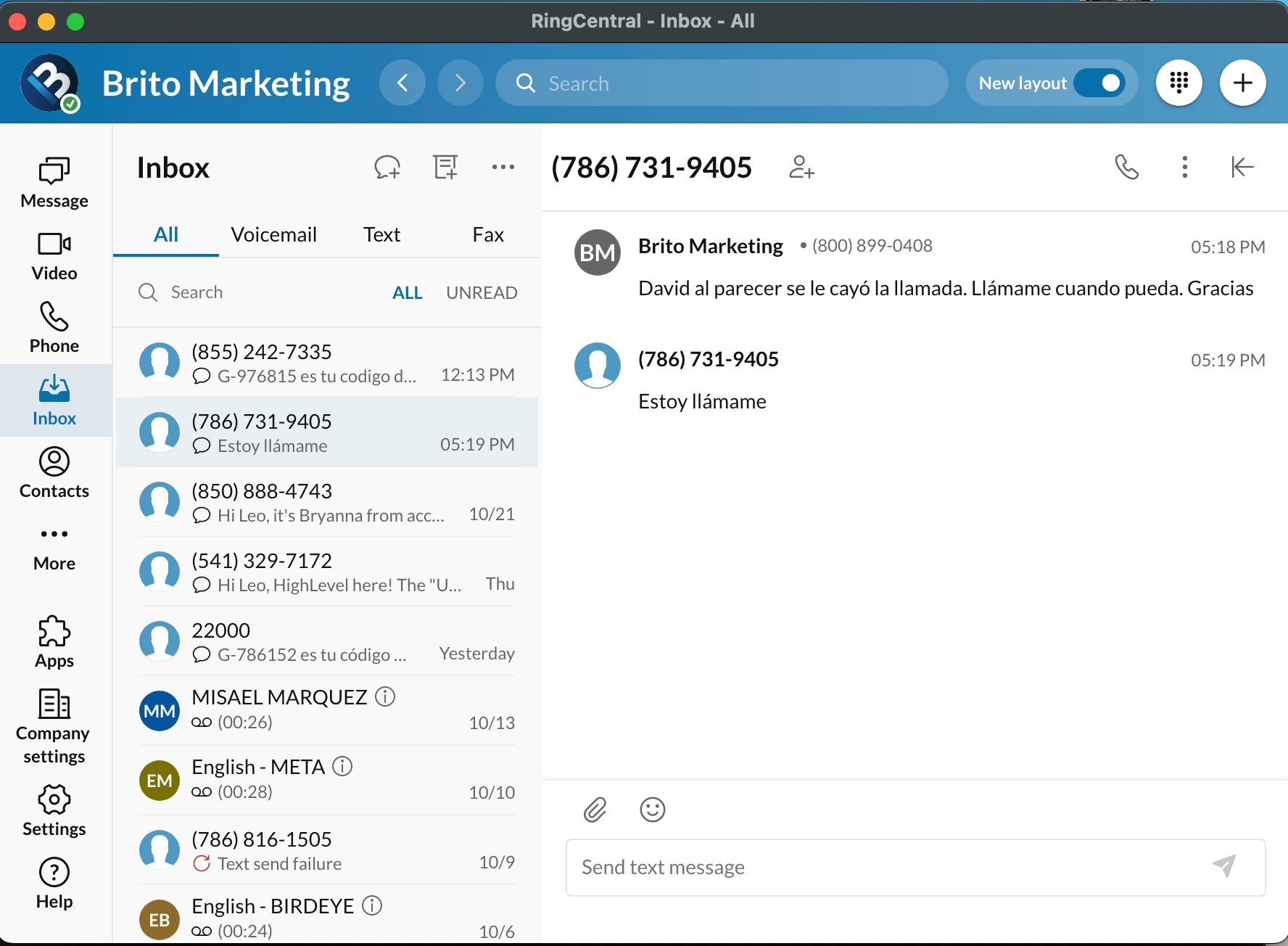1288x946 pixels.
Task: Create a new fax icon in Inbox header
Action: coord(445,167)
